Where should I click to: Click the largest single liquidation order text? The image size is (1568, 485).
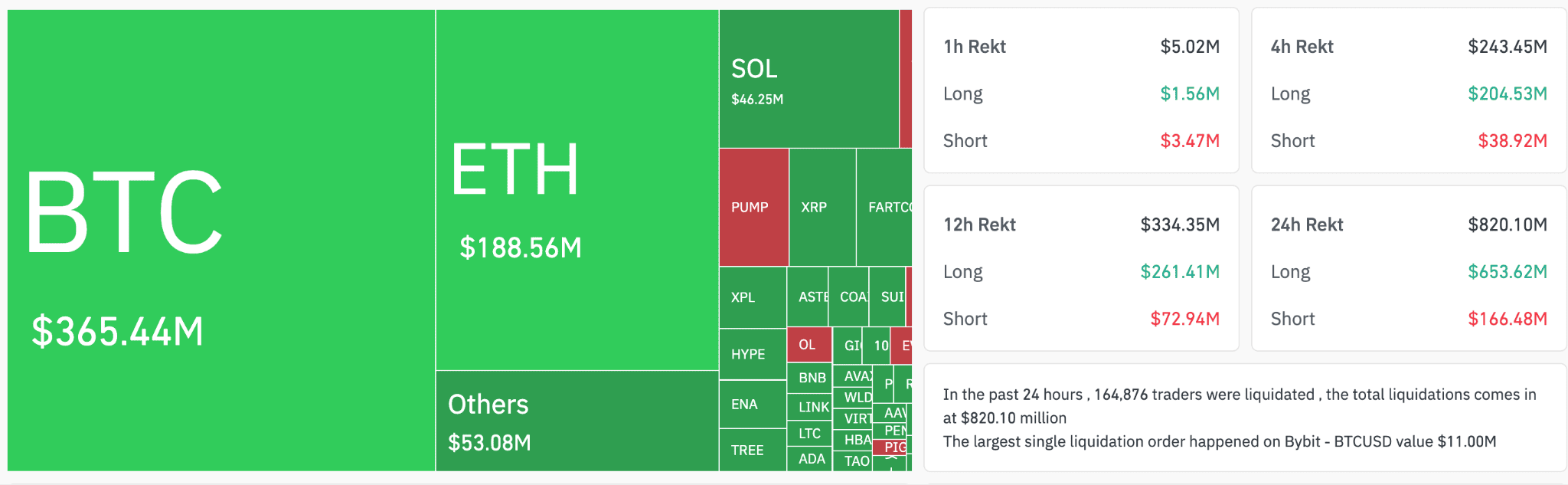point(1219,441)
